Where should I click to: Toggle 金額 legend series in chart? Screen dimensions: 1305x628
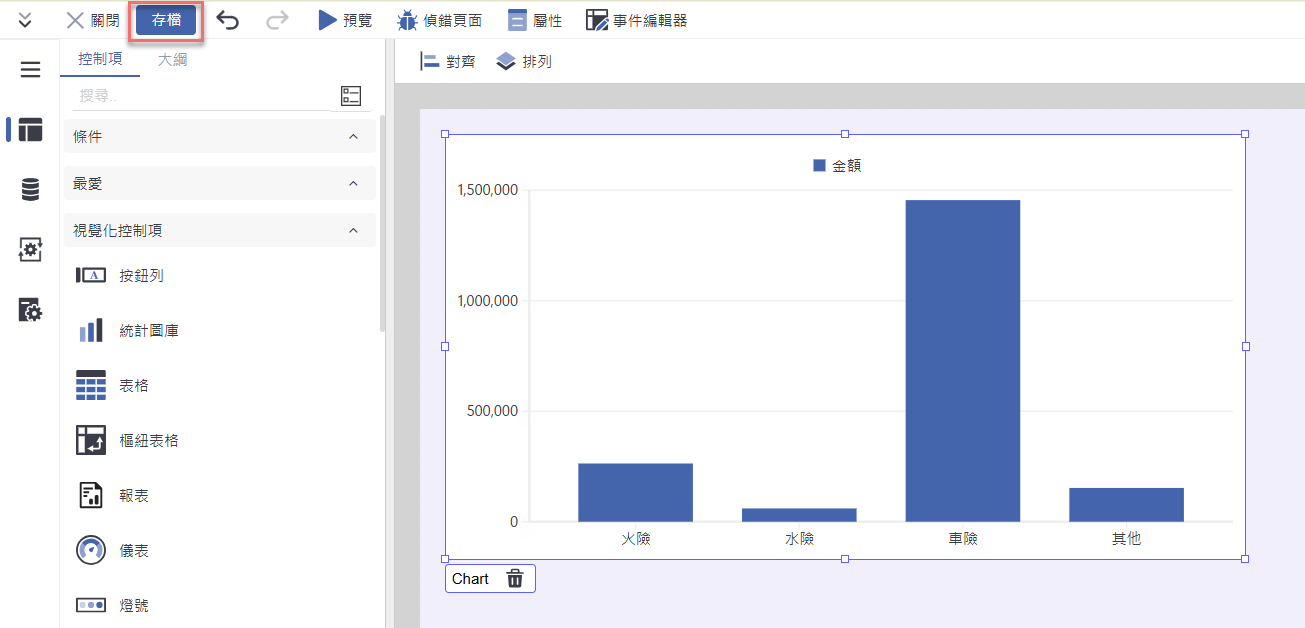click(x=837, y=166)
